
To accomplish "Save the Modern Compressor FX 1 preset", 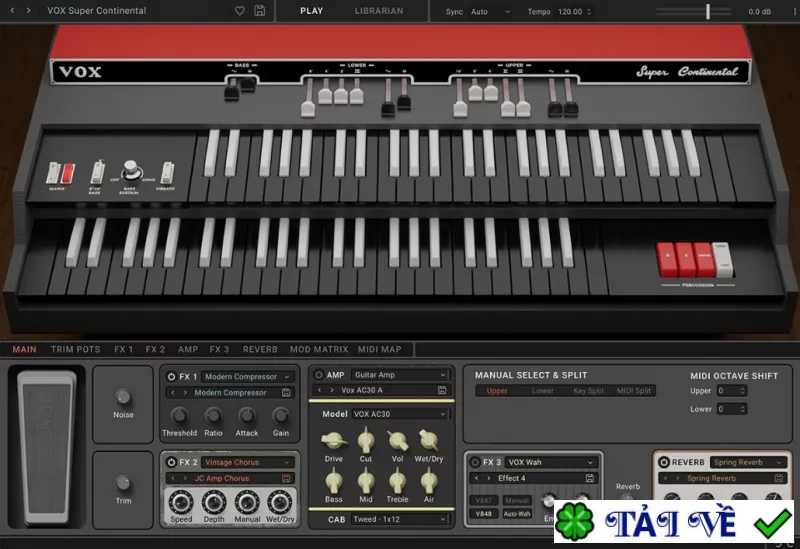I will (286, 392).
